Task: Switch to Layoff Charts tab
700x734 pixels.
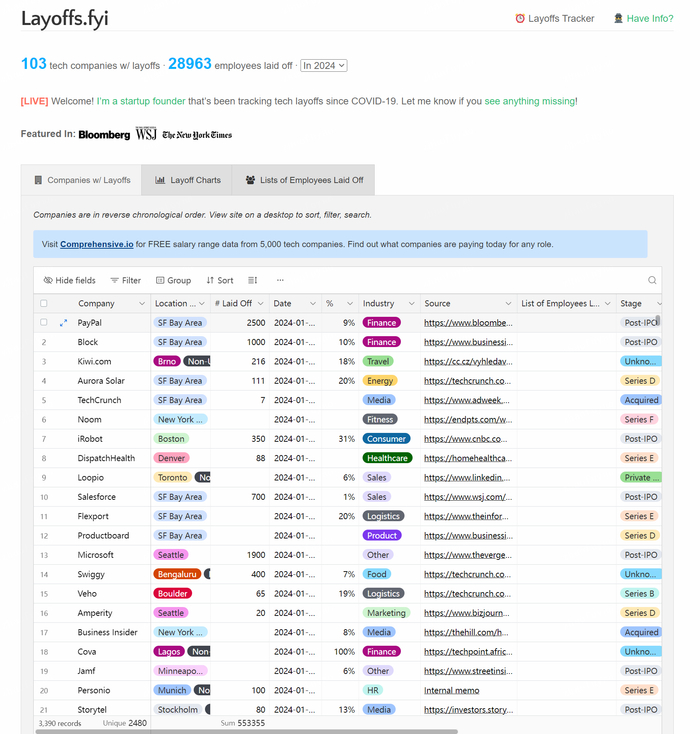Action: (x=187, y=180)
